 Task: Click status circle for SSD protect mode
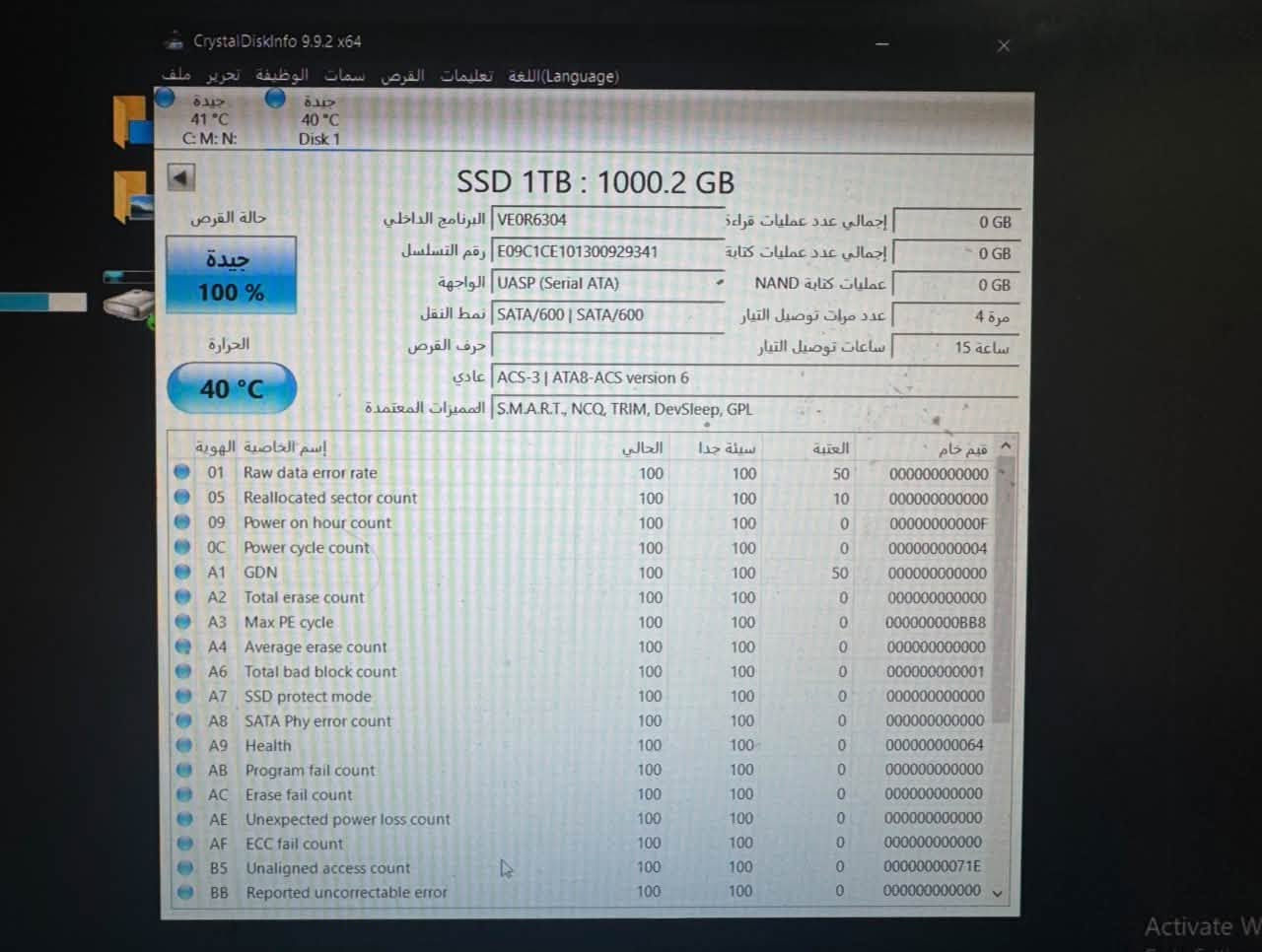click(183, 696)
